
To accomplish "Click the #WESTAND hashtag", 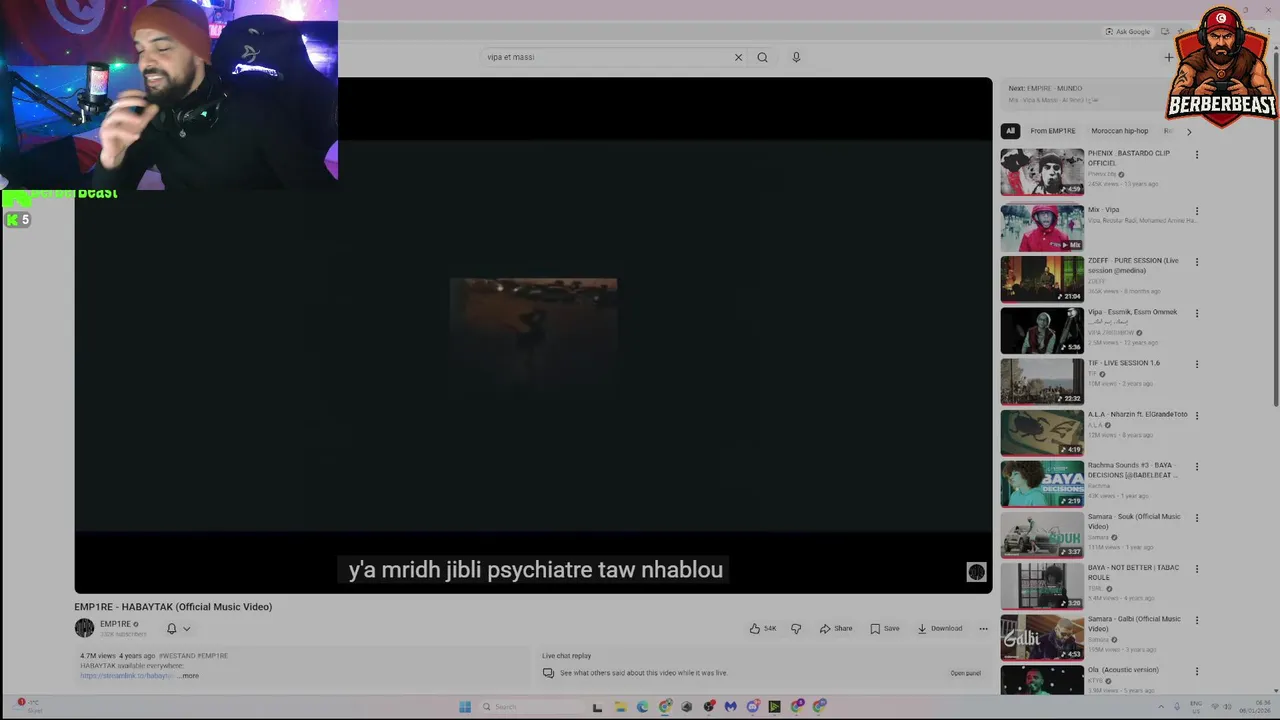I will tap(176, 656).
